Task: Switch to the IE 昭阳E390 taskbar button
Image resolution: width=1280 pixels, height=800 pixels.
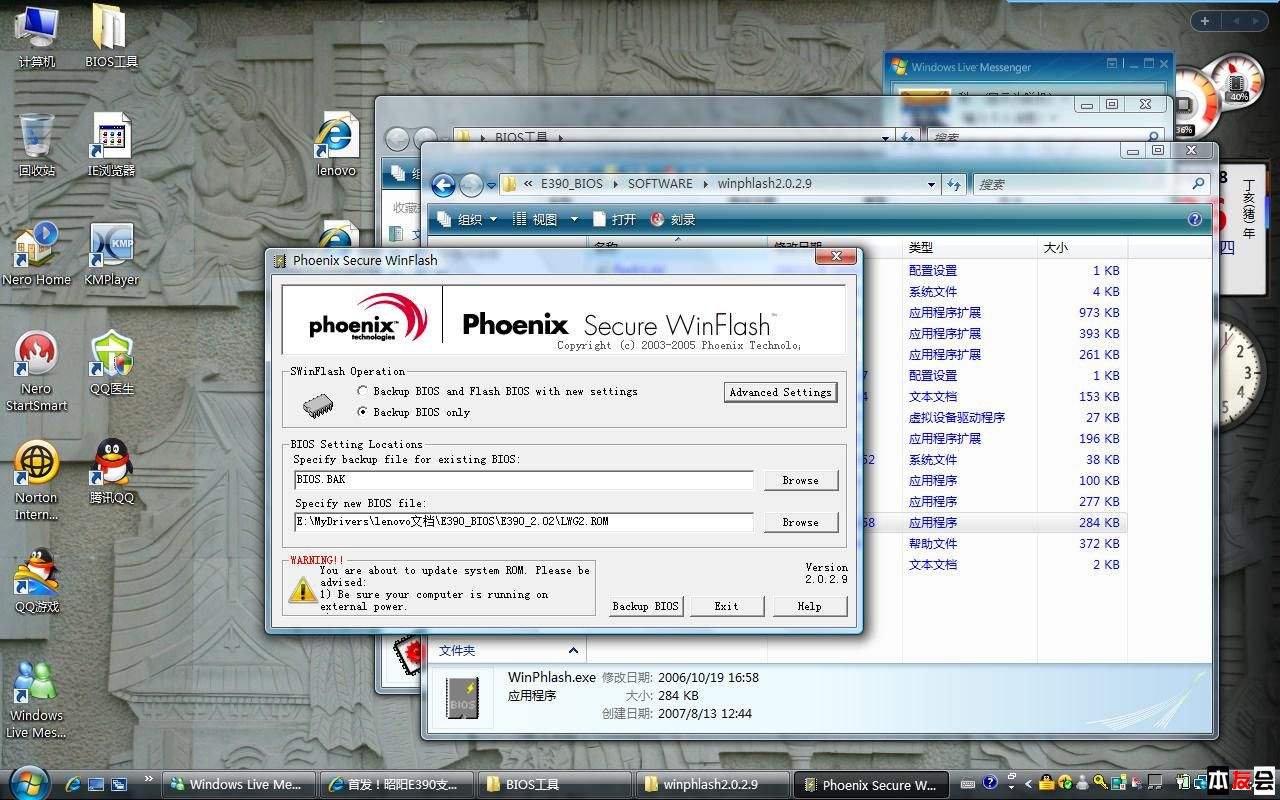Action: coord(397,784)
